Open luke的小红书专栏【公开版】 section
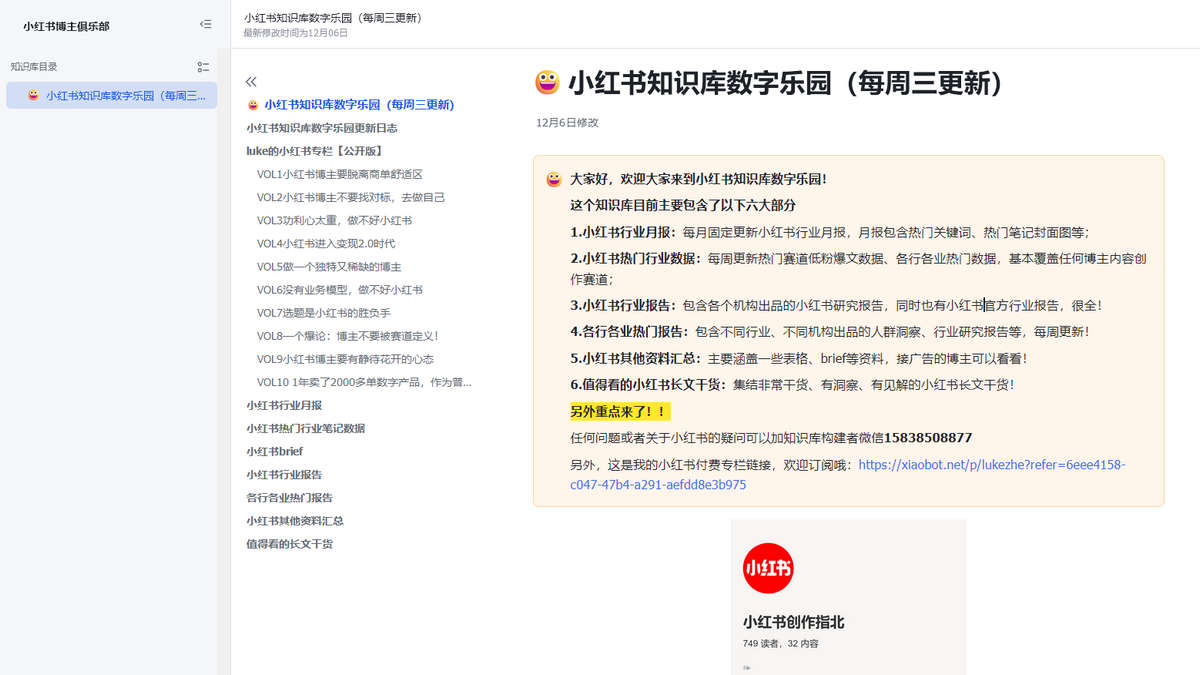Image resolution: width=1200 pixels, height=675 pixels. pyautogui.click(x=315, y=151)
